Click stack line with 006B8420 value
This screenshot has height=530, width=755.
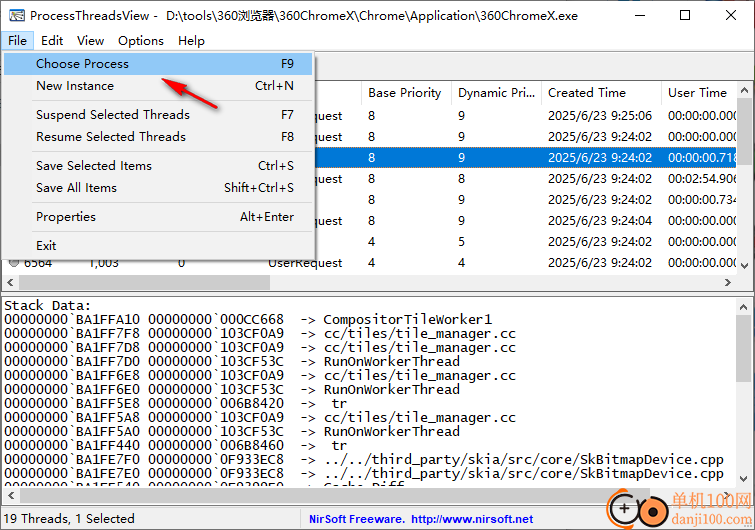tap(176, 403)
